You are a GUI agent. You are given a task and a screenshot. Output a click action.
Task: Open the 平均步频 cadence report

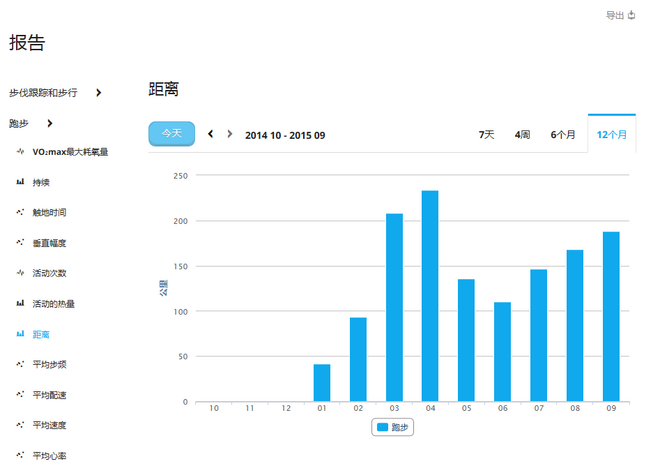click(x=49, y=365)
